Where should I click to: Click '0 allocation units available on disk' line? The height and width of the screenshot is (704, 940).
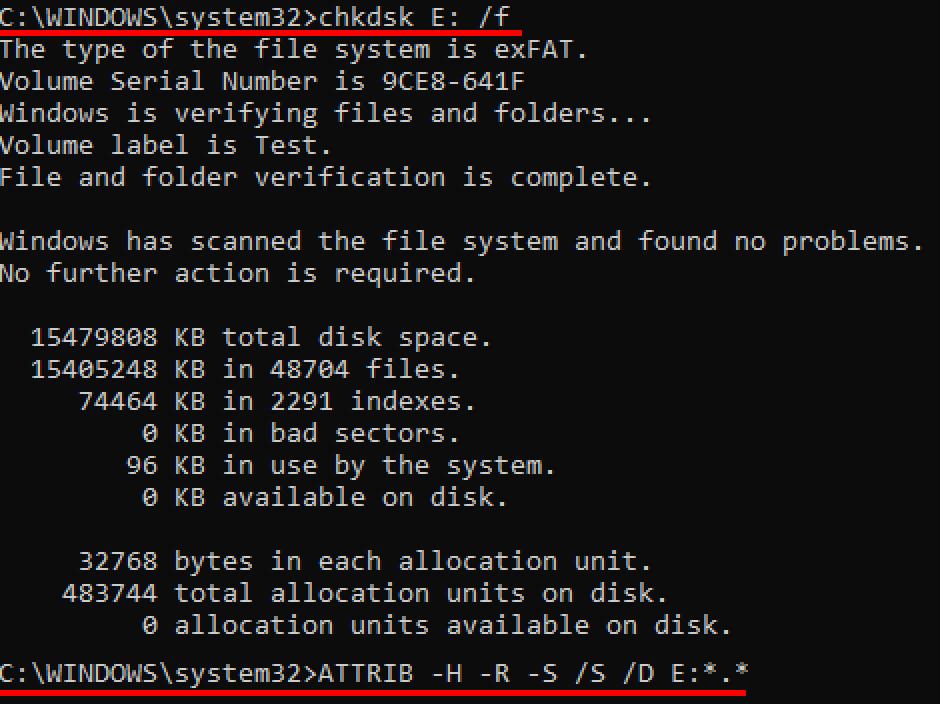point(436,625)
